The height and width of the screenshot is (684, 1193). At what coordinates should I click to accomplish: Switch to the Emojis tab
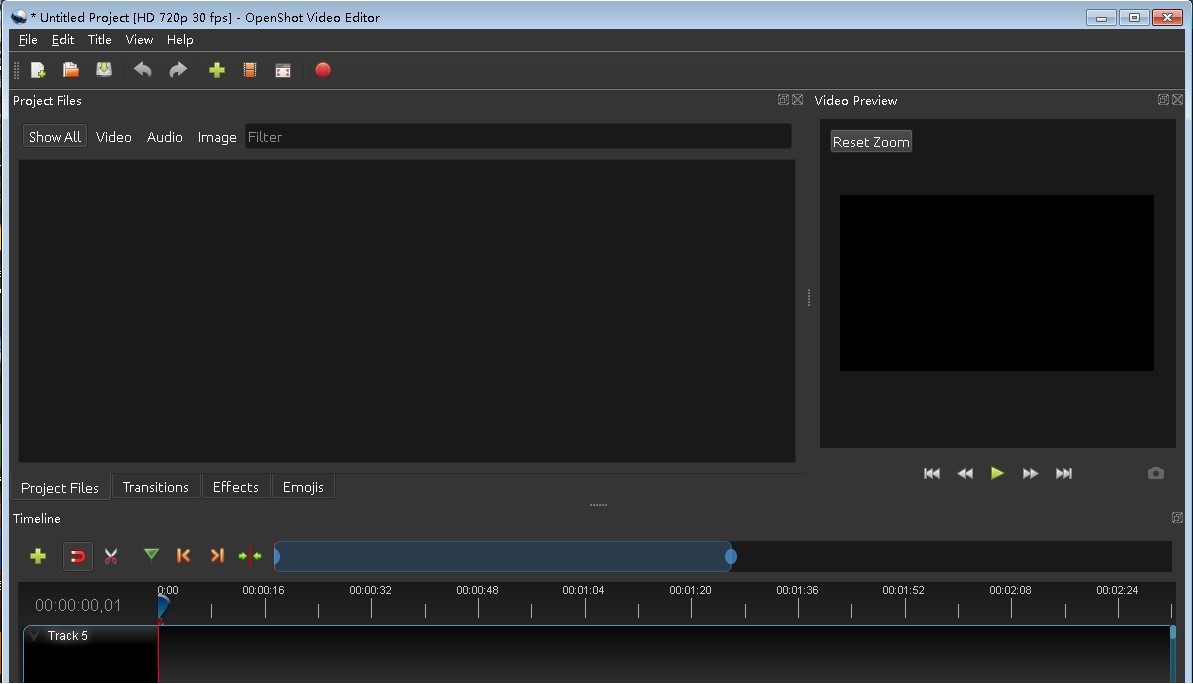(303, 487)
